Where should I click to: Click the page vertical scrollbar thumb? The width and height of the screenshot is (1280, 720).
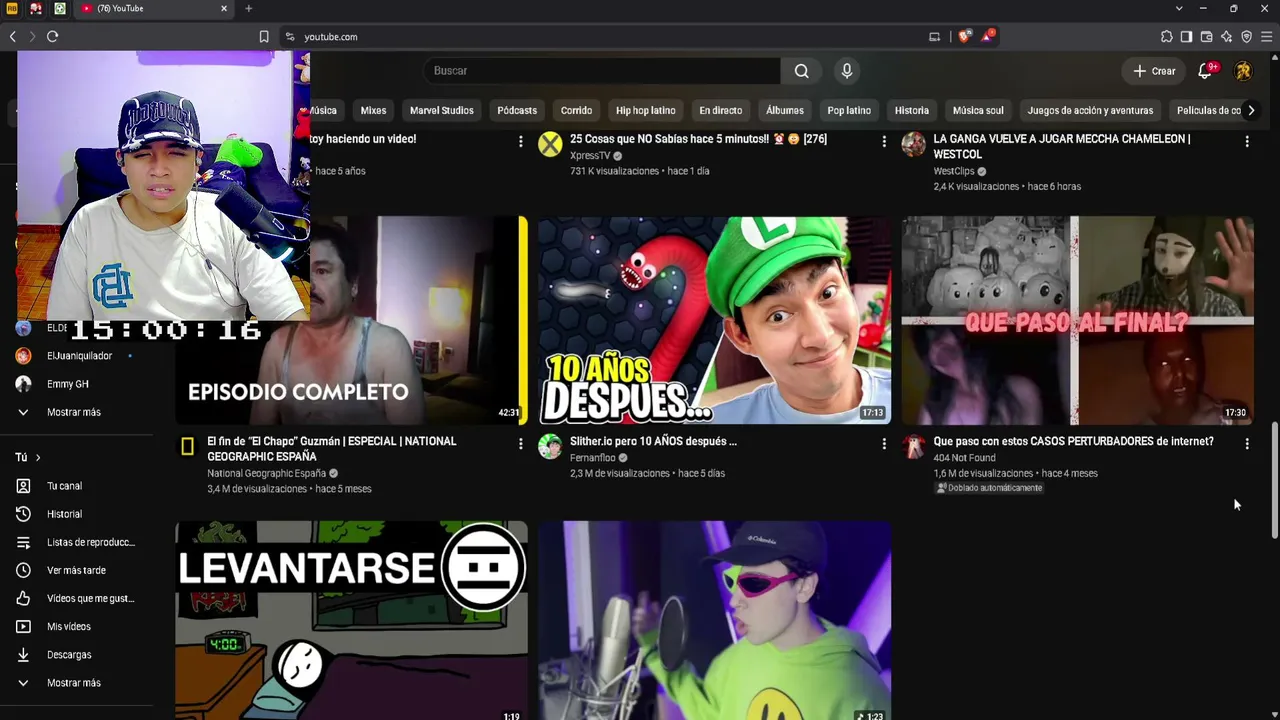point(1274,481)
